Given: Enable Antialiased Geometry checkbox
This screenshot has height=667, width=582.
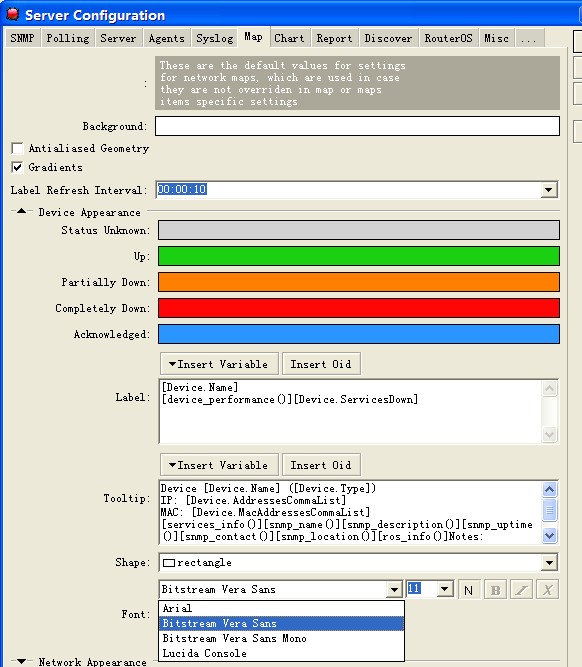Looking at the screenshot, I should pyautogui.click(x=17, y=148).
